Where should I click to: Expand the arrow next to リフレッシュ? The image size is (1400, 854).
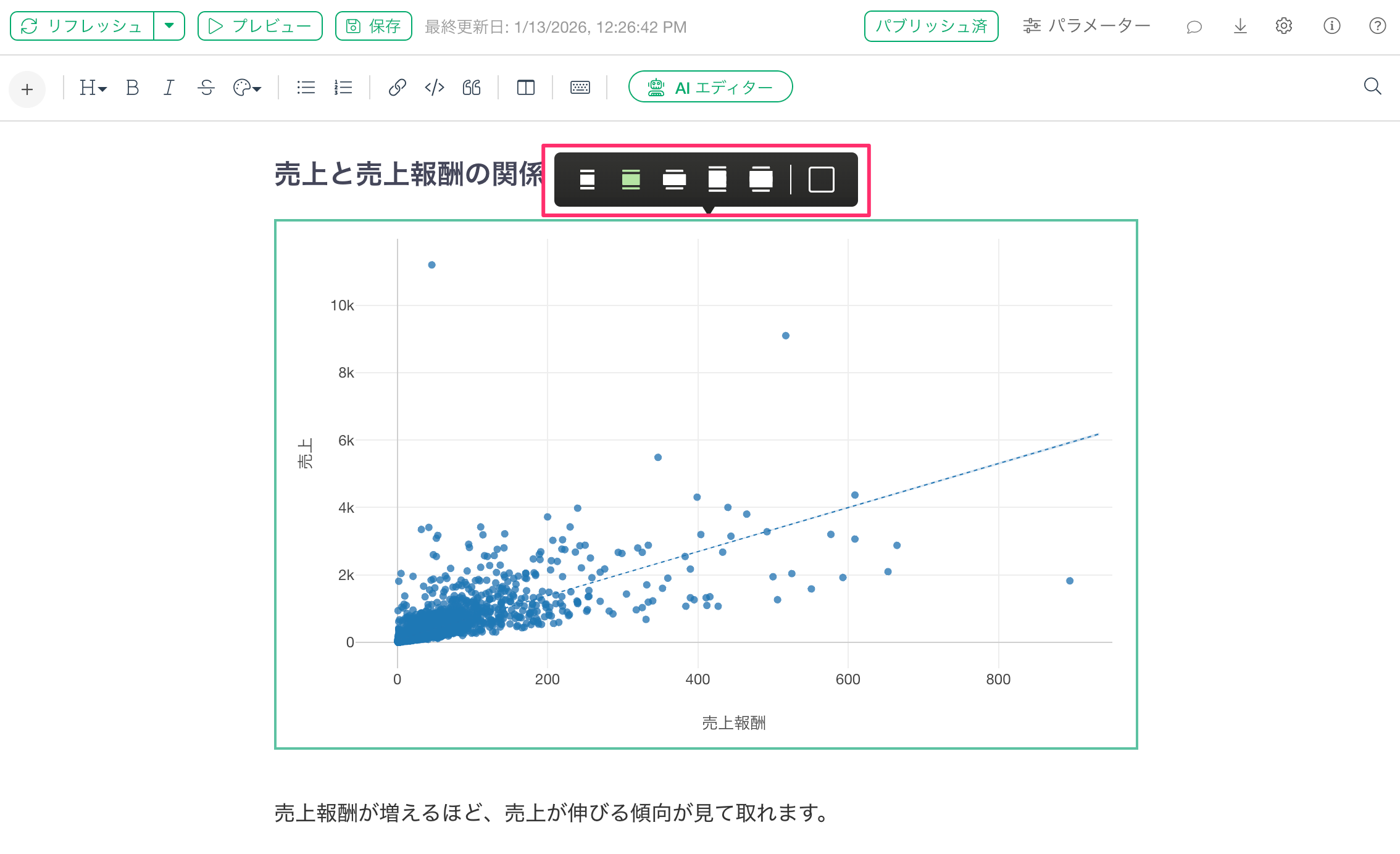click(169, 26)
